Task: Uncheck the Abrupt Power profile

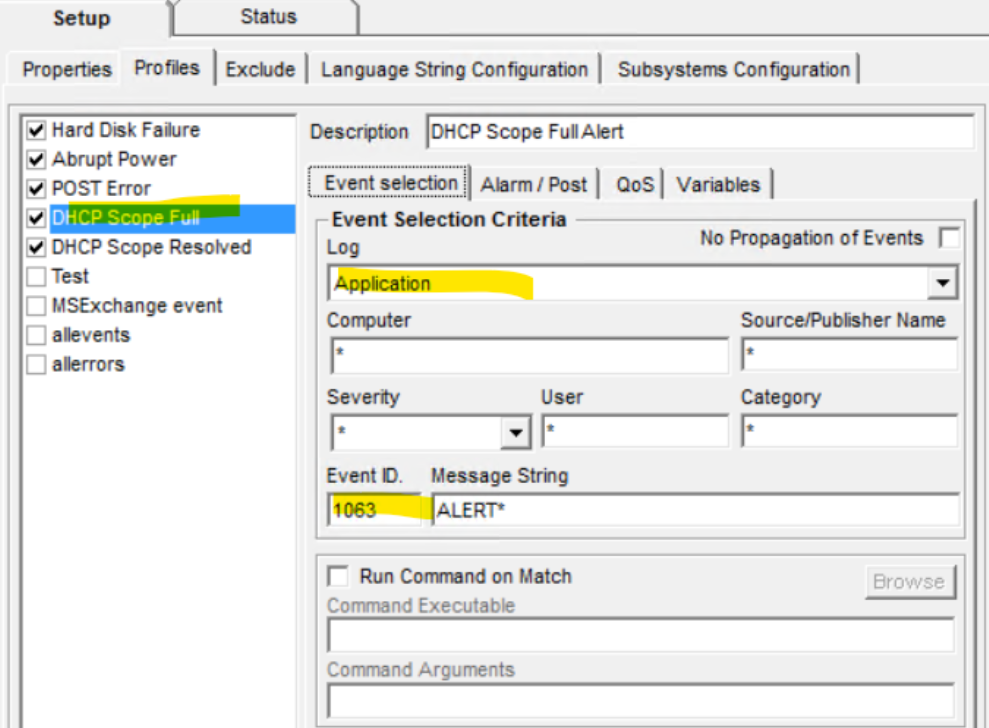Action: point(37,159)
